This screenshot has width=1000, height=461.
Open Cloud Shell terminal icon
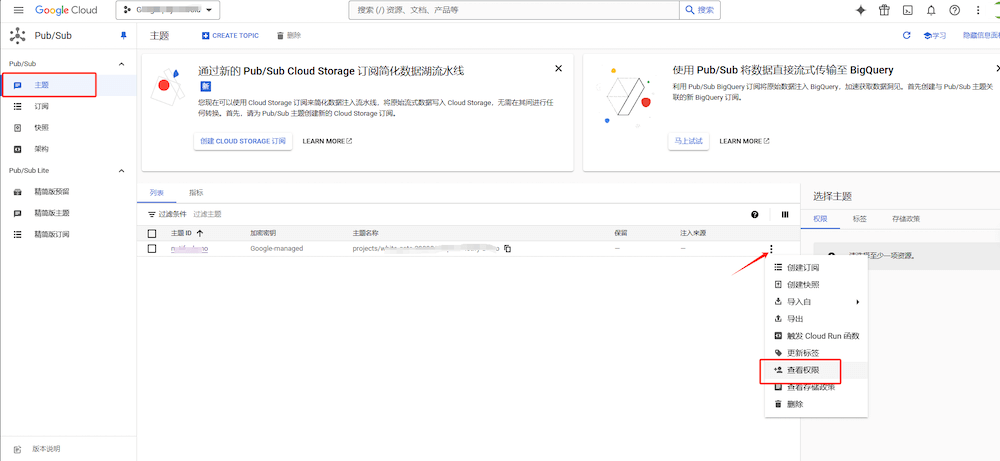[x=907, y=10]
